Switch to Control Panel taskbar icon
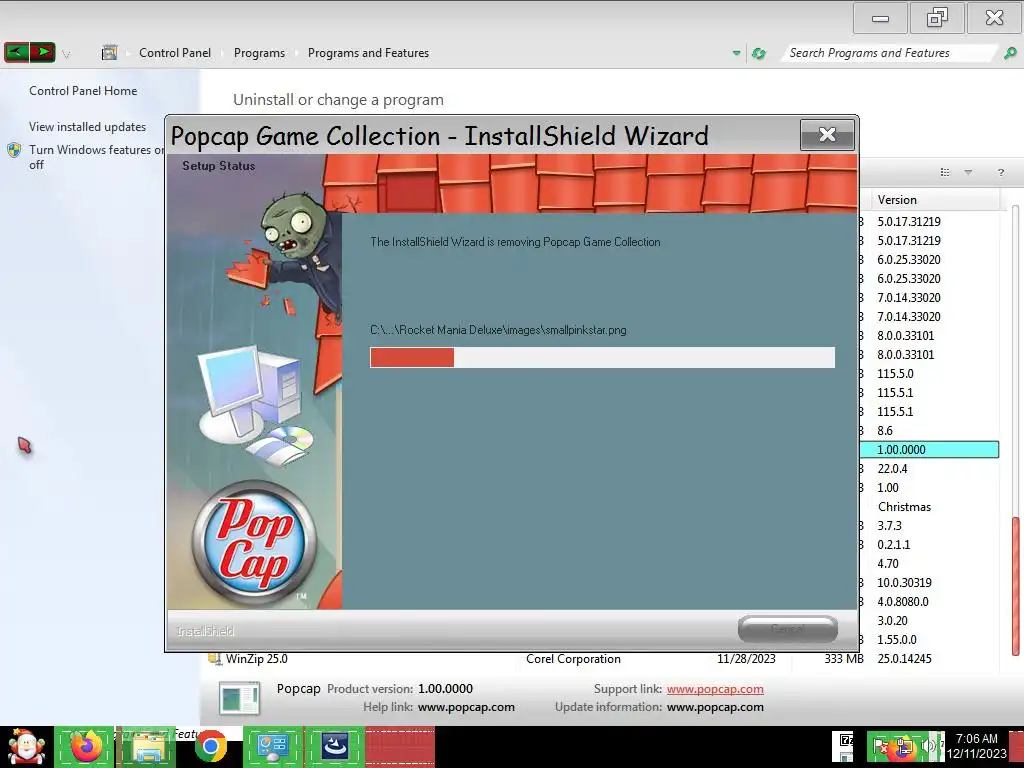Image resolution: width=1024 pixels, height=768 pixels. [x=273, y=746]
